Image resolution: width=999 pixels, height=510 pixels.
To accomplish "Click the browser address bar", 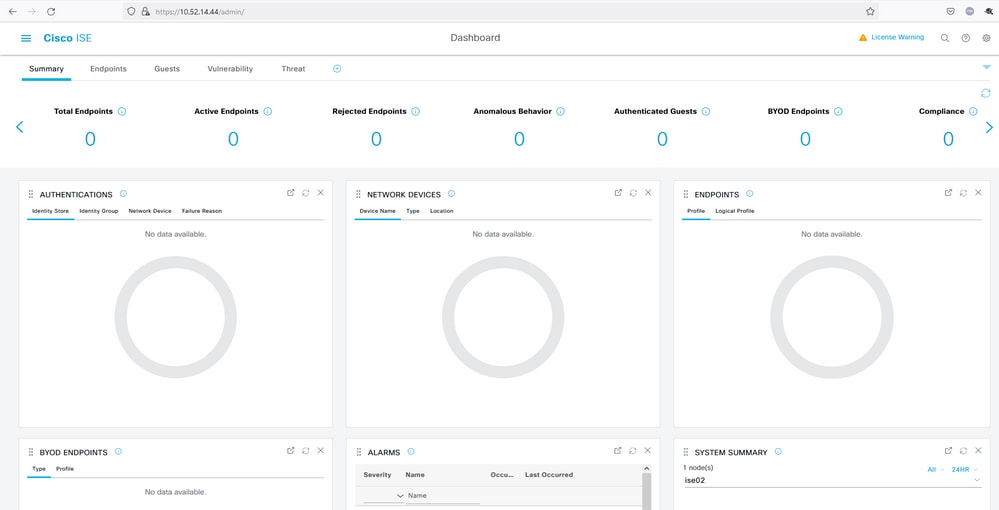I will click(500, 11).
